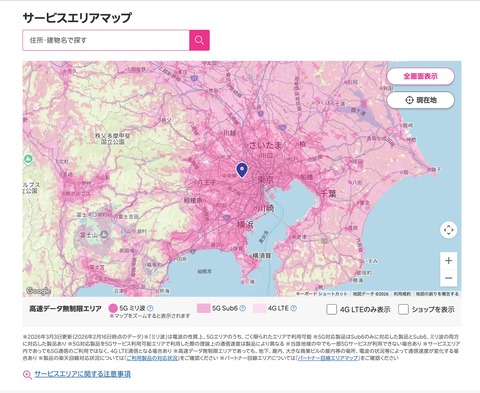Click the 東京 label on the map
The height and width of the screenshot is (393, 480).
(x=266, y=180)
